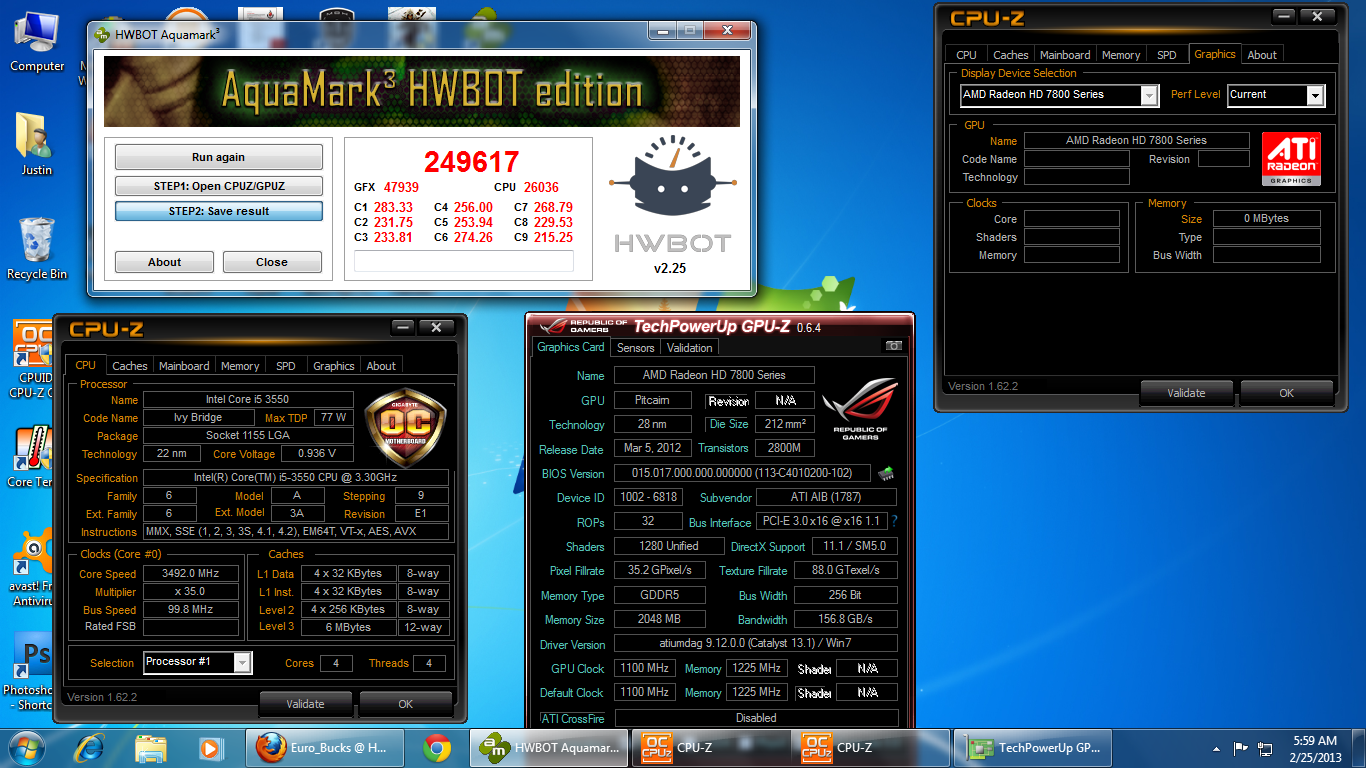Click Validate in left CPU-Z window
Screen dimensions: 1366x768
305,704
